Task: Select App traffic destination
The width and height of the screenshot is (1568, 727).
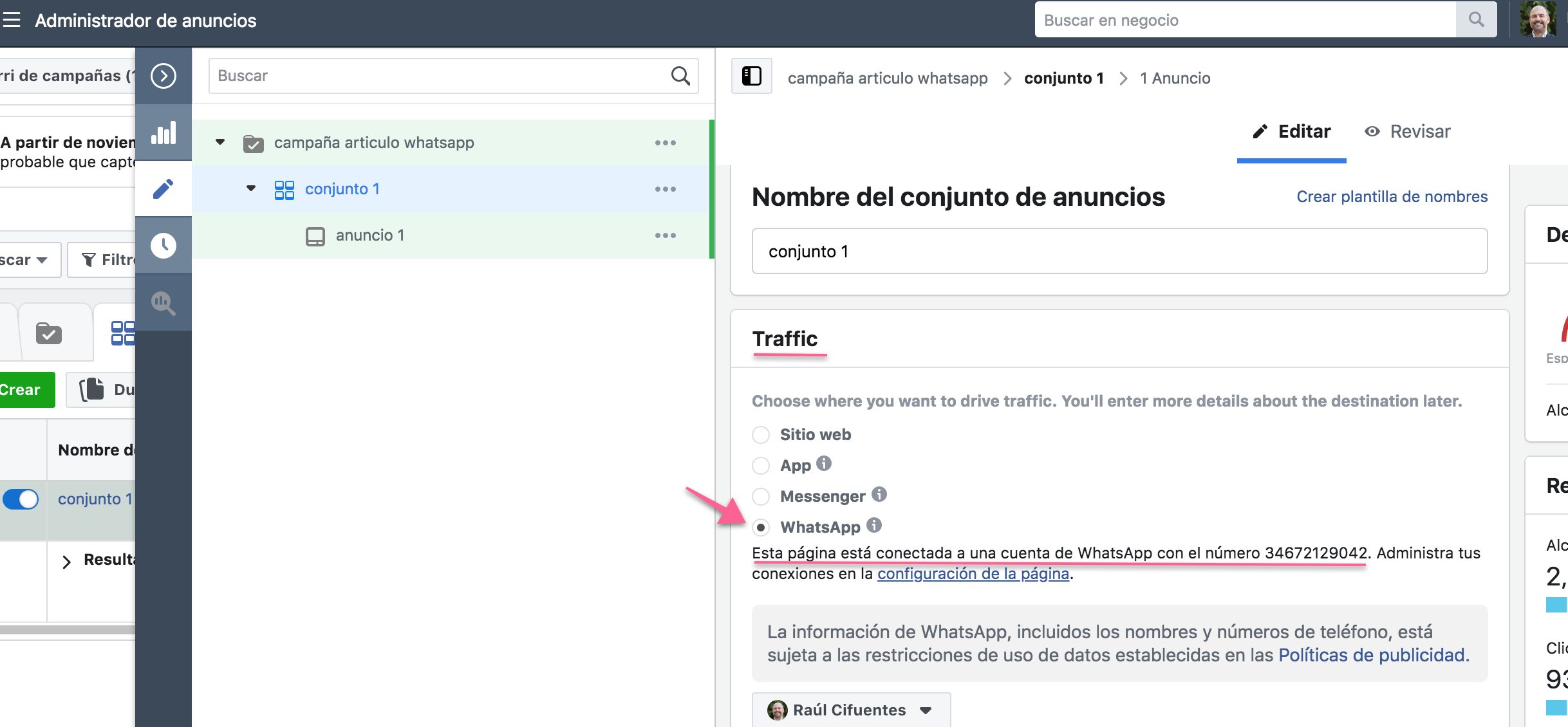Action: click(x=761, y=466)
